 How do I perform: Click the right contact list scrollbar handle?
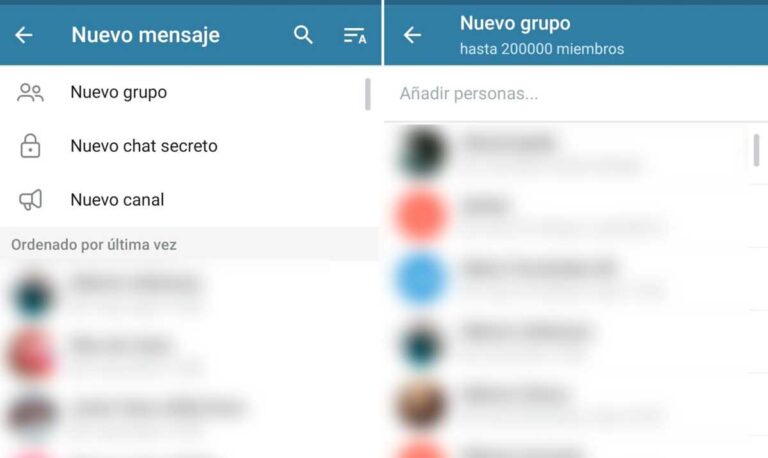[757, 150]
